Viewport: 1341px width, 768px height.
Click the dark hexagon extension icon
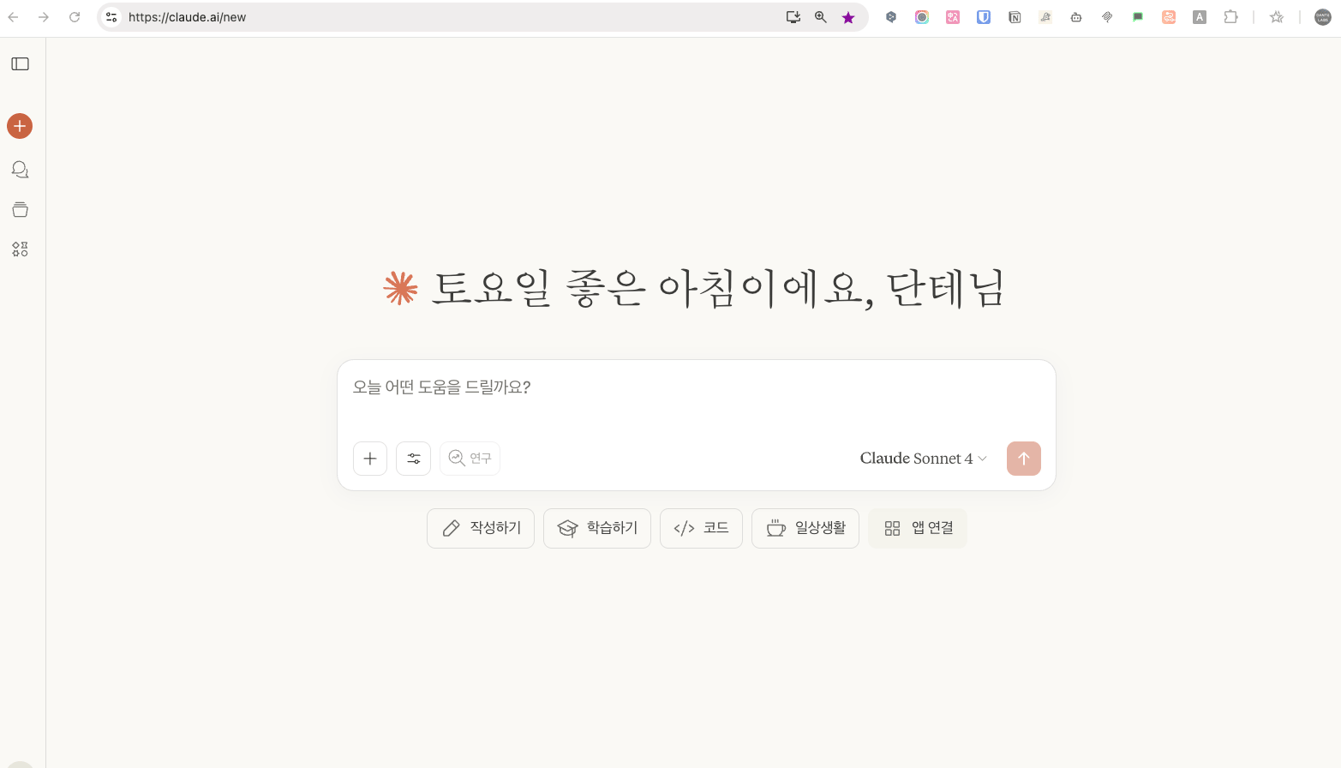coord(891,17)
